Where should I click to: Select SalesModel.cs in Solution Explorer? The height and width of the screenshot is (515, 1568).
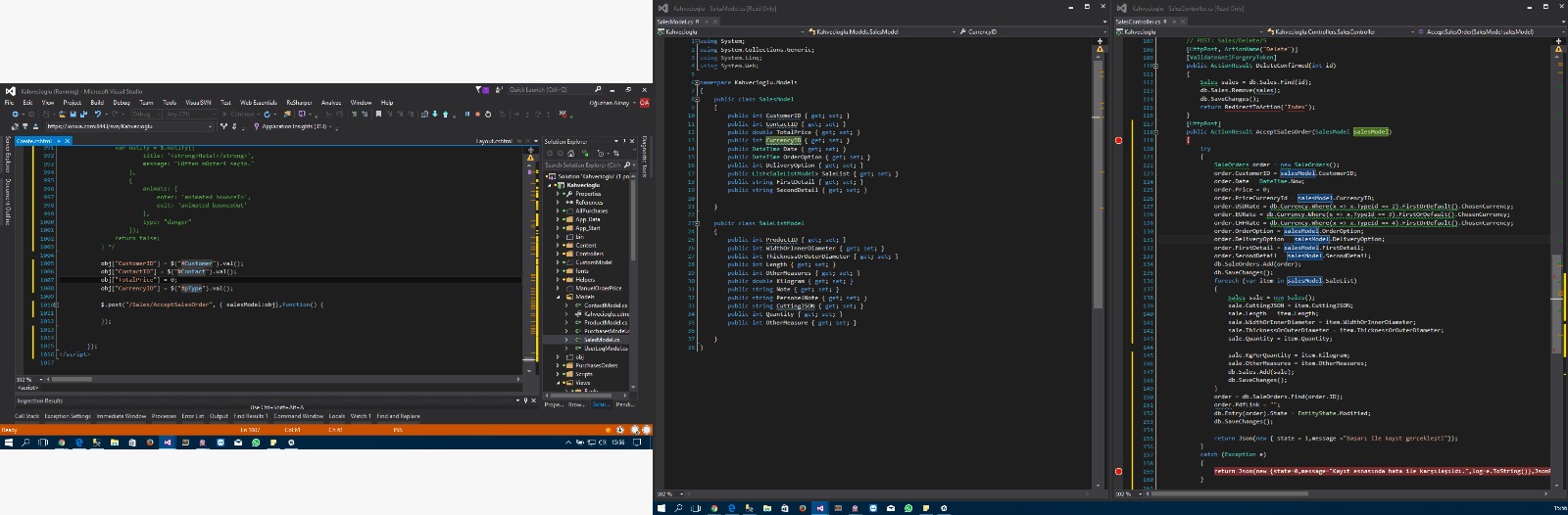pos(601,340)
